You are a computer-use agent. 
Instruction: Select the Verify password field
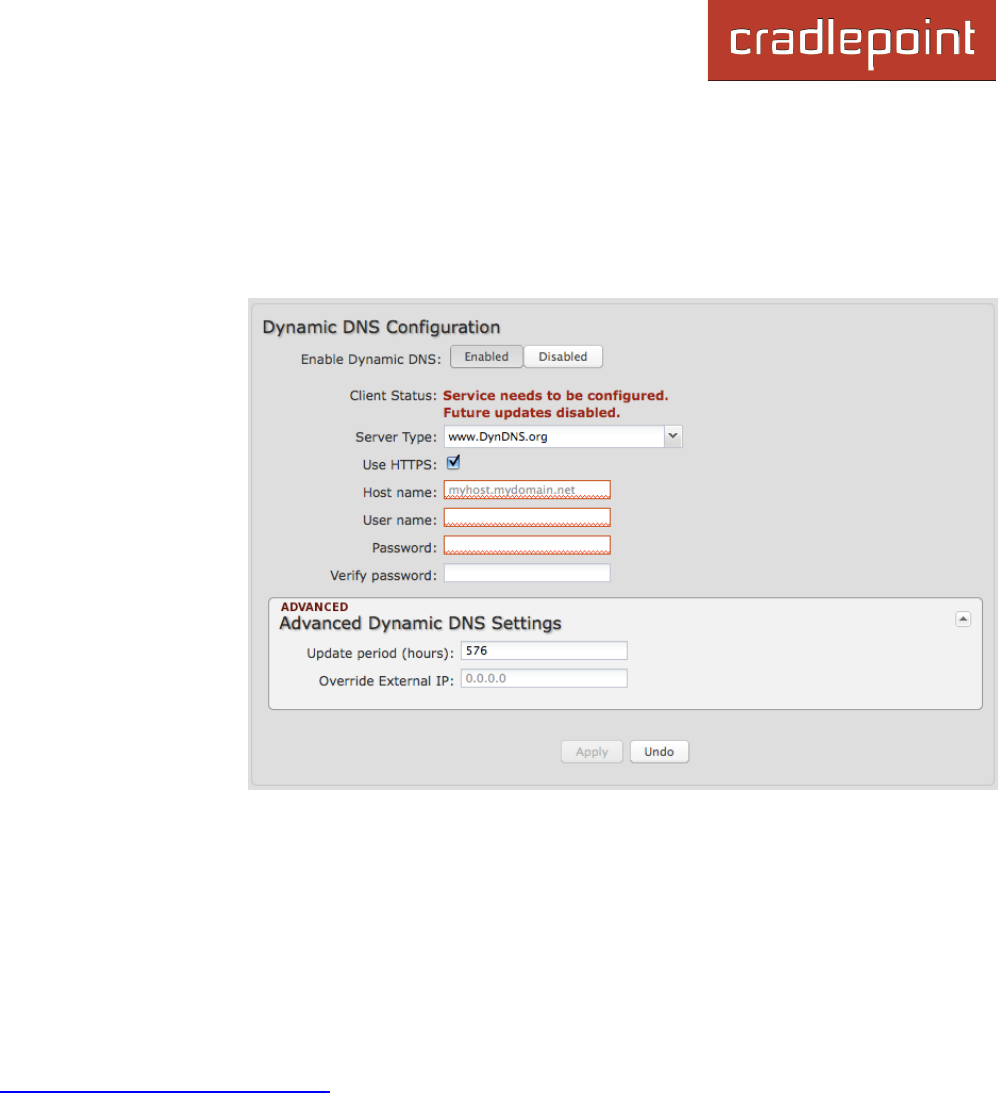(527, 573)
